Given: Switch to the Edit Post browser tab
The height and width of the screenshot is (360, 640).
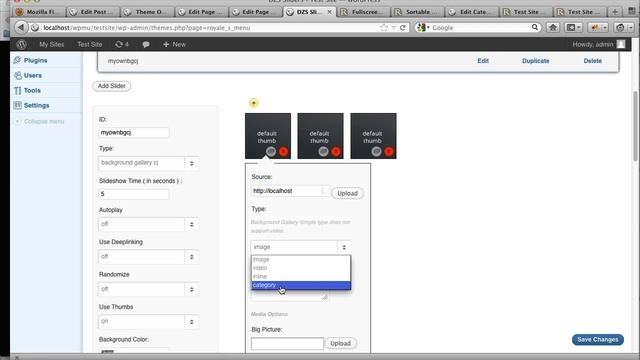Looking at the screenshot, I should (x=93, y=12).
